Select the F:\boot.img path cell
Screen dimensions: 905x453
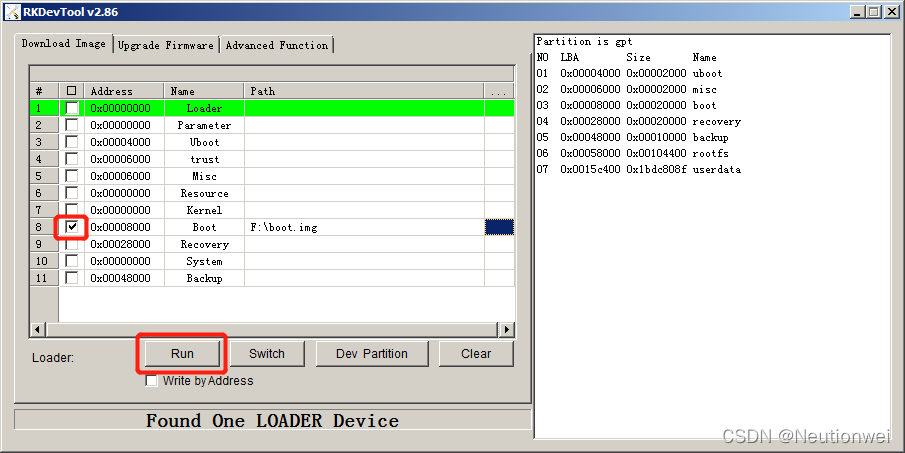point(364,227)
